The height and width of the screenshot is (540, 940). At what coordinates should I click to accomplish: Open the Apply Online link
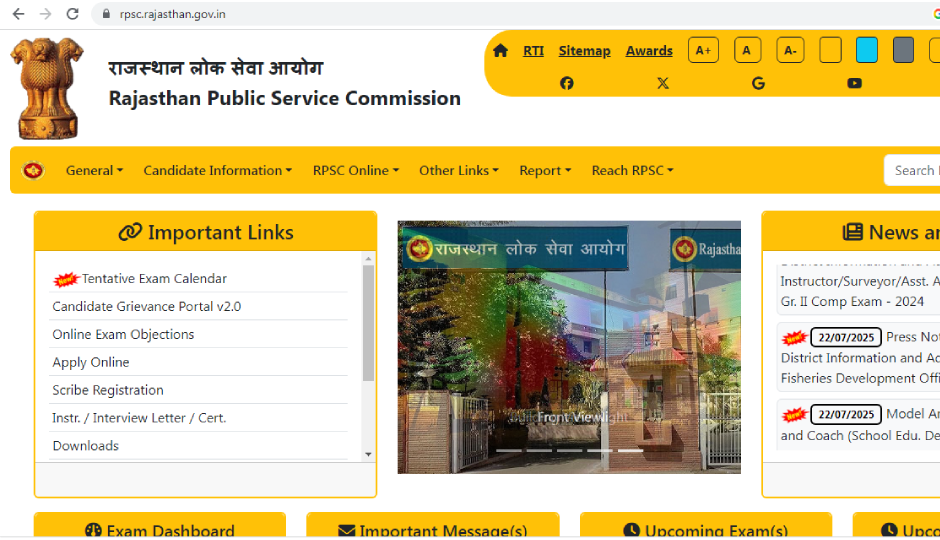pos(91,363)
